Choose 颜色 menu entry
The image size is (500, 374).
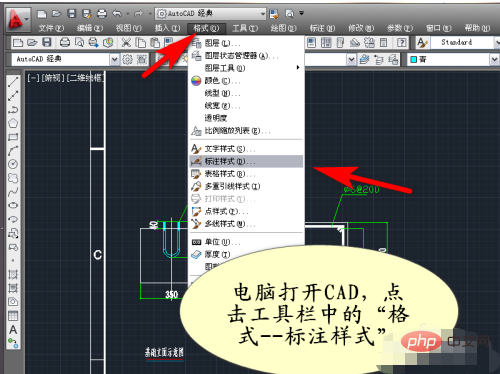pyautogui.click(x=246, y=81)
